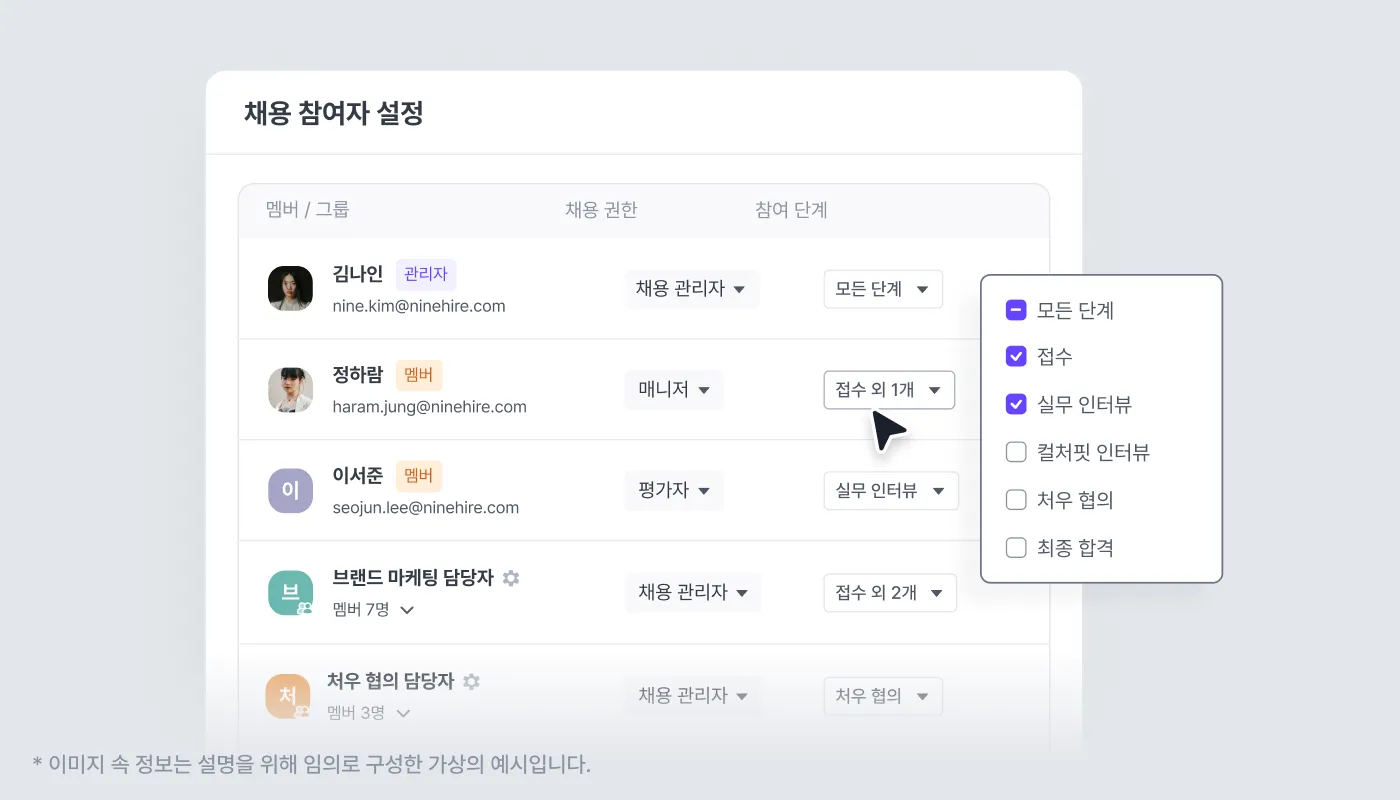1400x800 pixels.
Task: Click 이서준's purple initial avatar
Action: click(x=291, y=491)
